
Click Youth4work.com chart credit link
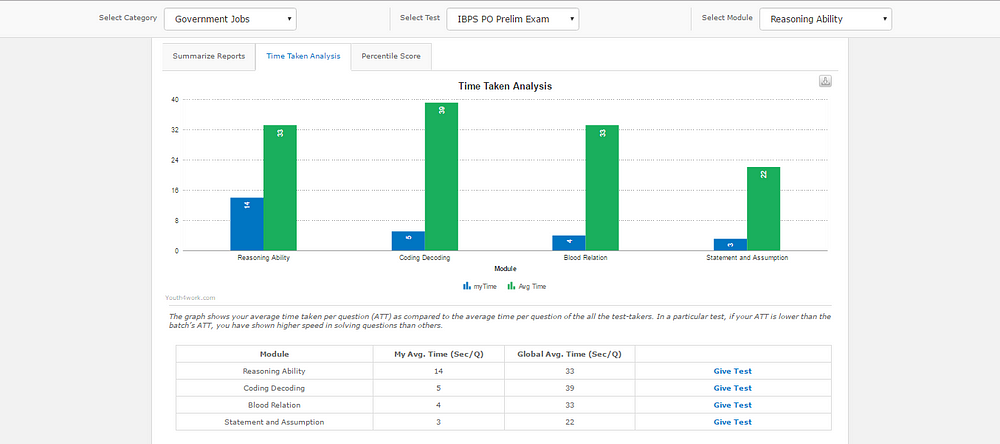click(189, 297)
